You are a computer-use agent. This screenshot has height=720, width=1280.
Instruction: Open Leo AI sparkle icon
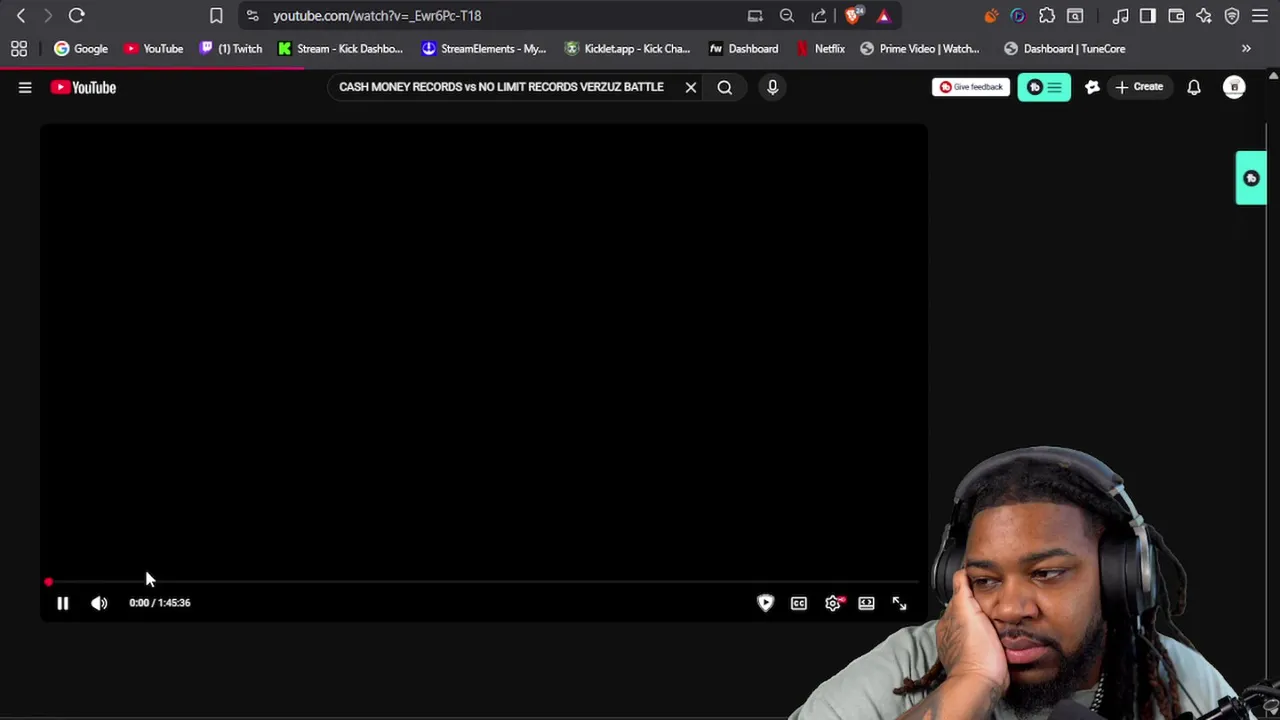point(1204,16)
